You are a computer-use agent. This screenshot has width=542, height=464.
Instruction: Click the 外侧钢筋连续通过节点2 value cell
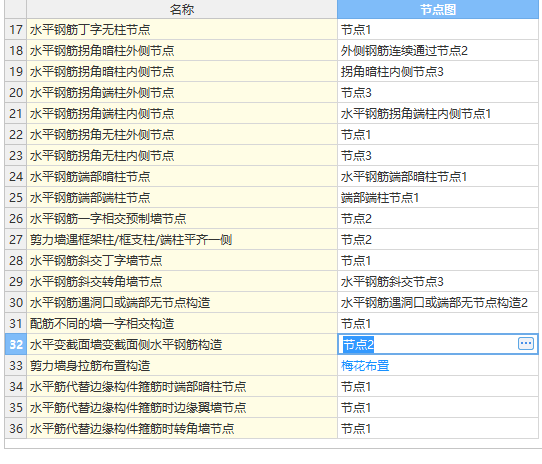(438, 50)
